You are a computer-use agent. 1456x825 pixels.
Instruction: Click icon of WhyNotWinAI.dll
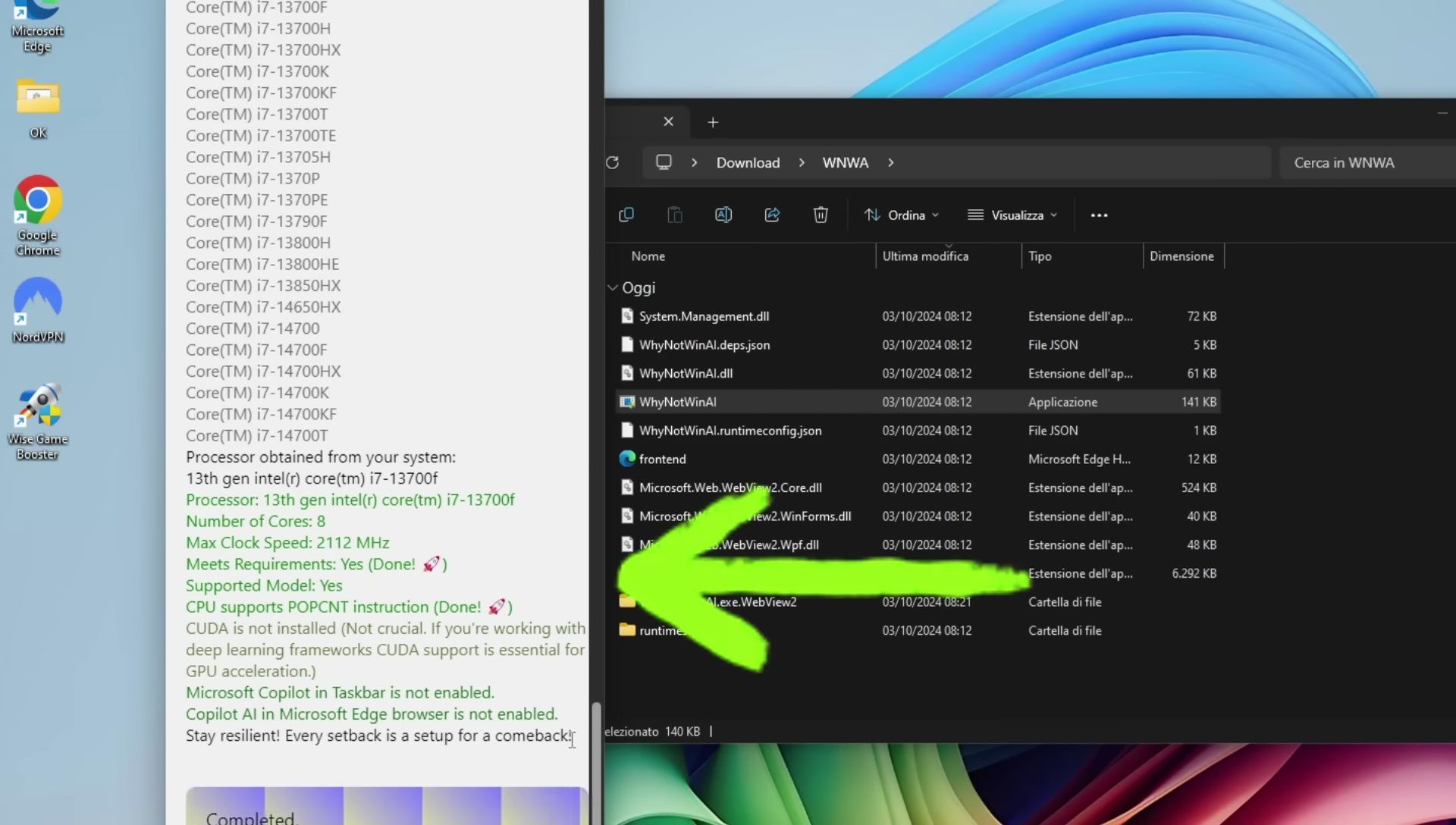pos(627,373)
